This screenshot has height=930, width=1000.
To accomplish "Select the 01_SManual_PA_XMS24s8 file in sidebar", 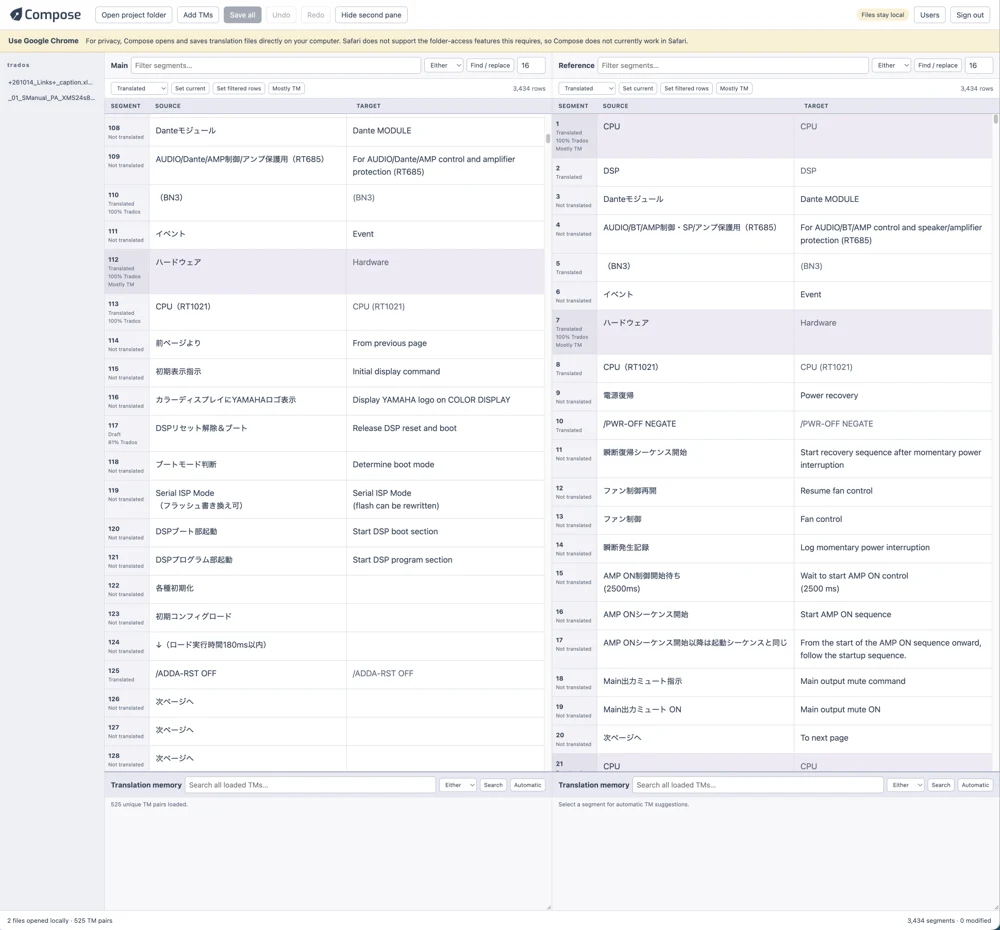I will coord(51,98).
